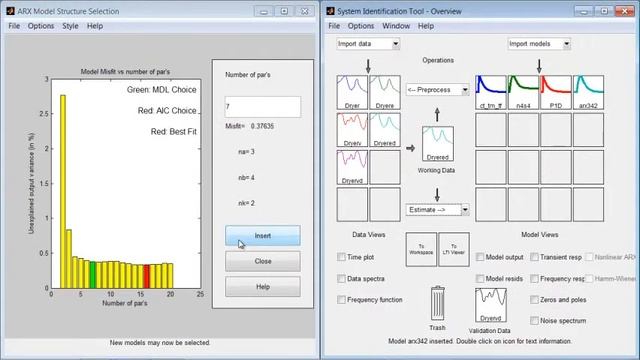Click the MATLAB icon in ARX window title
Viewport: 640px width, 360px height.
(11, 11)
